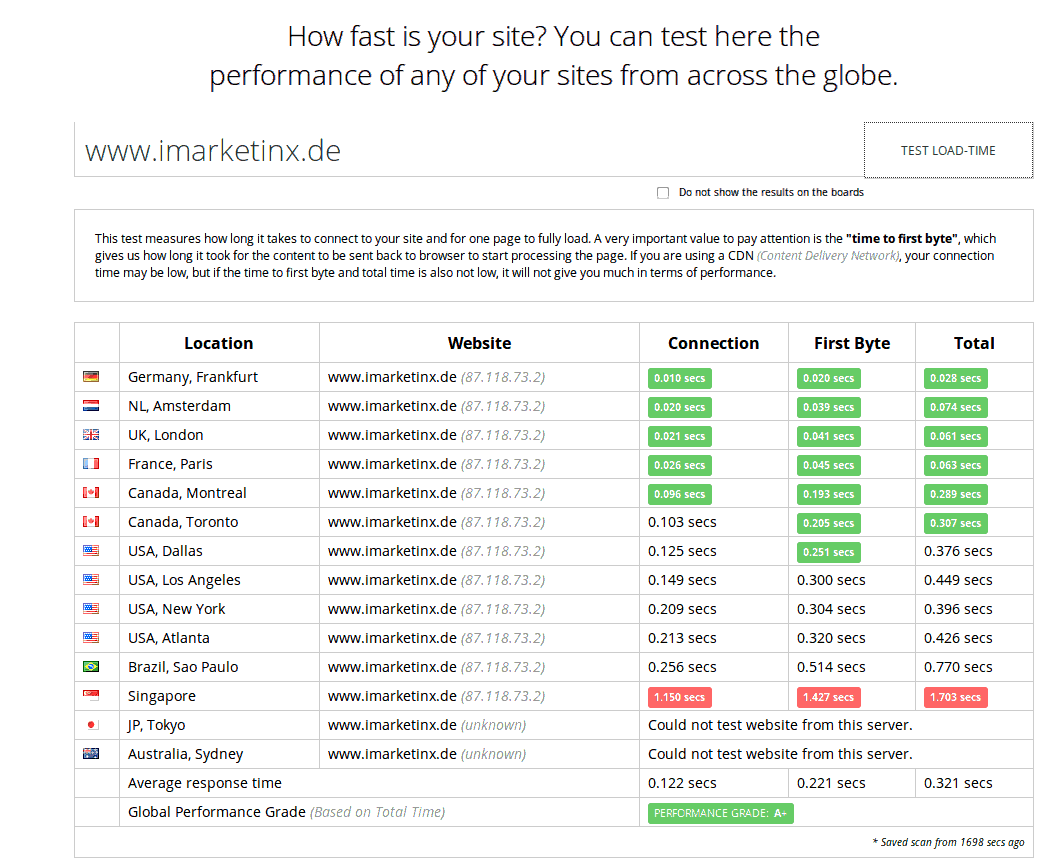Click the Brazil flag icon
1057x865 pixels.
91,667
